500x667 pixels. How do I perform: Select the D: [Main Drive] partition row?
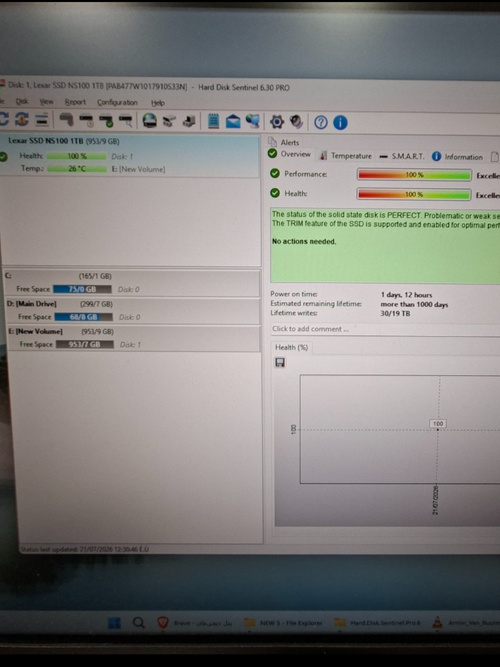point(132,311)
